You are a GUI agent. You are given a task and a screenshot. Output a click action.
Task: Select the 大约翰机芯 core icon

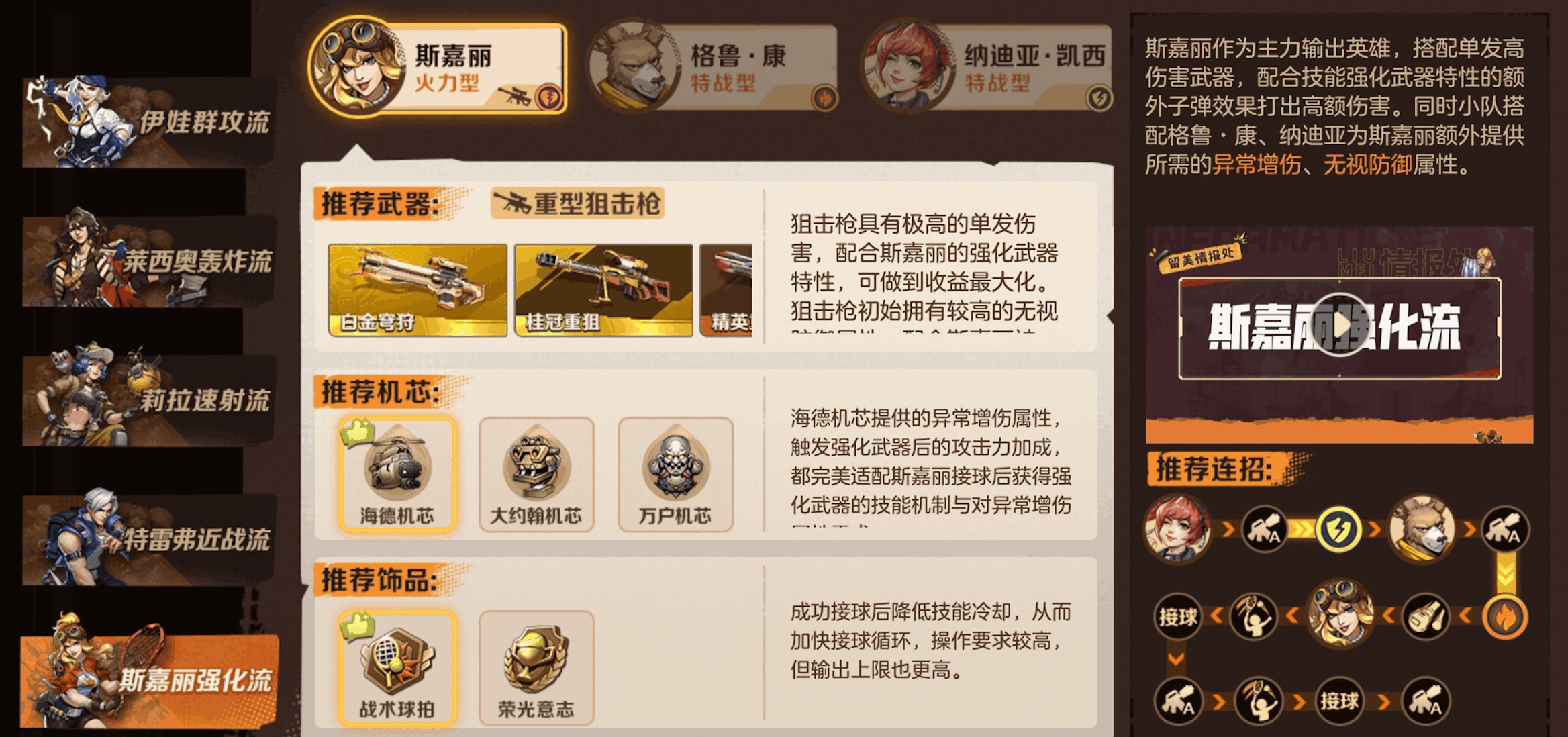point(536,475)
